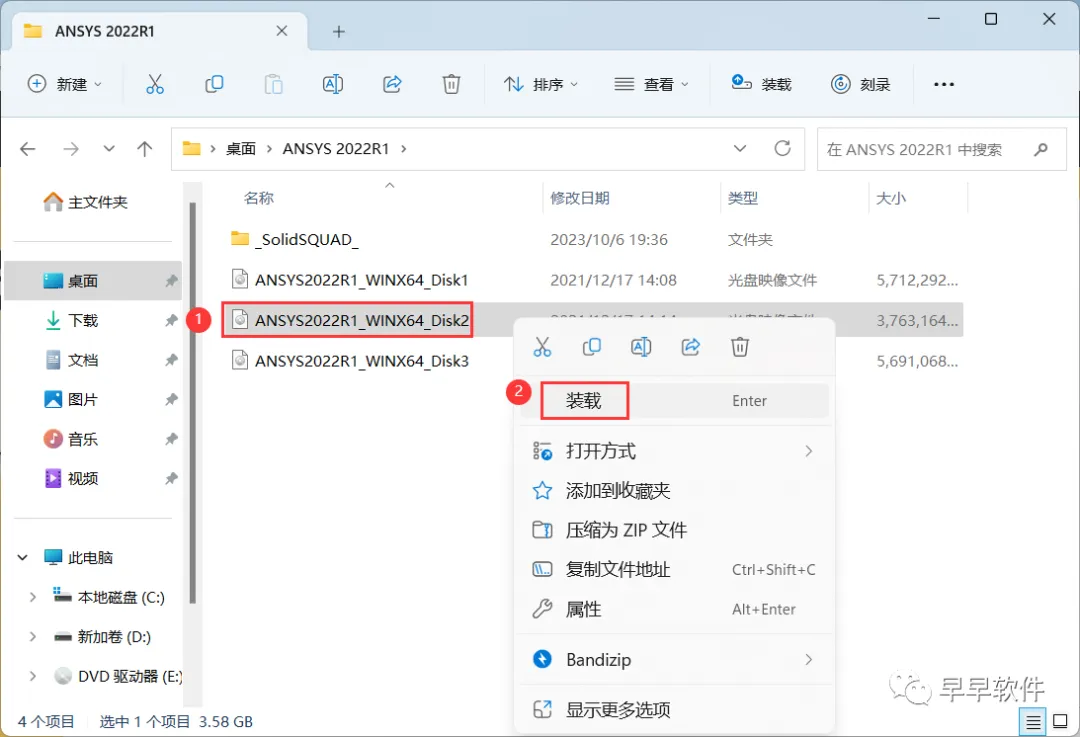Sort by 名称 column header
The image size is (1080, 737).
(259, 198)
